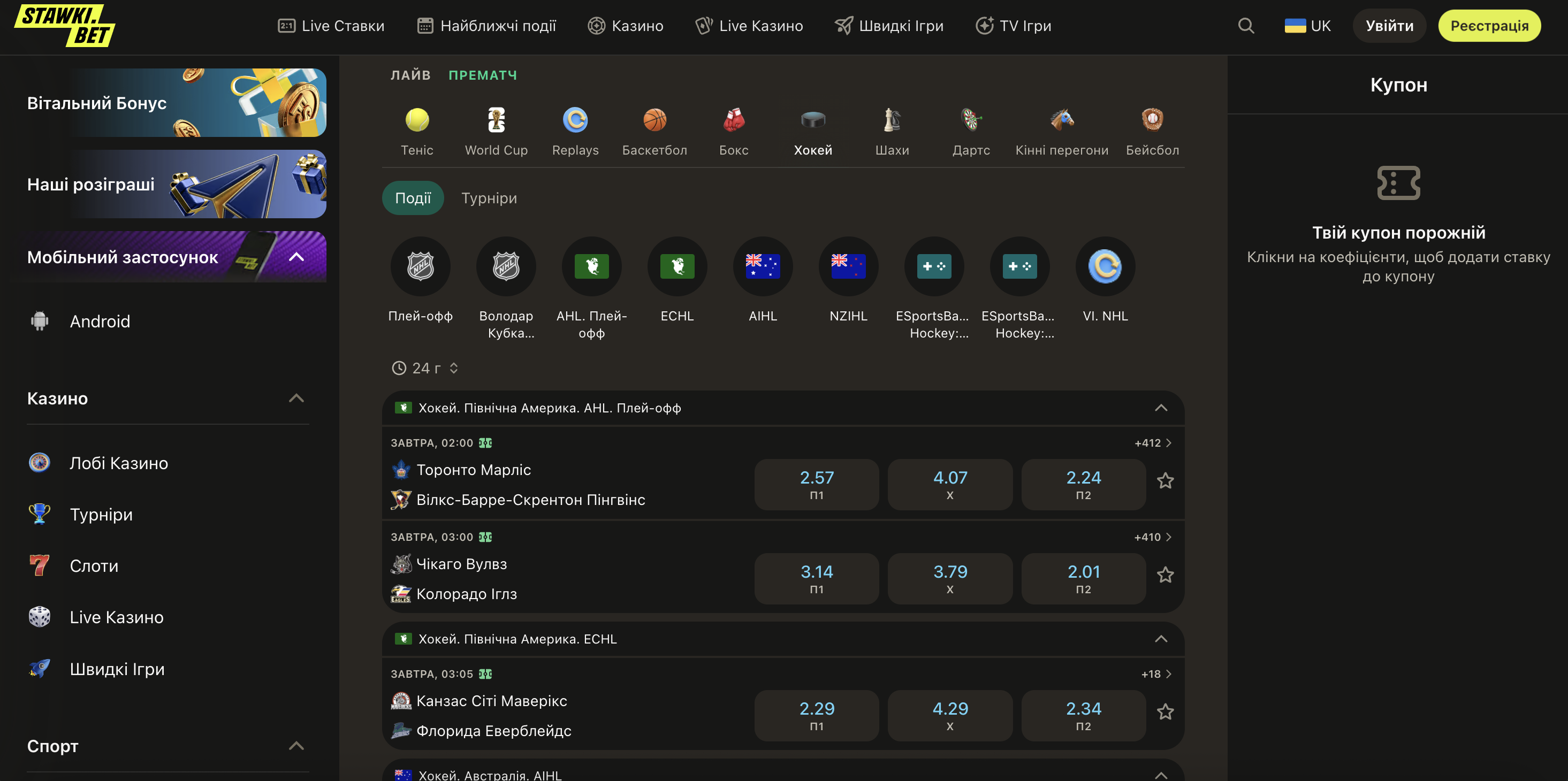The width and height of the screenshot is (1568, 781).
Task: Collapse the Мобільний застосунок section
Action: (296, 257)
